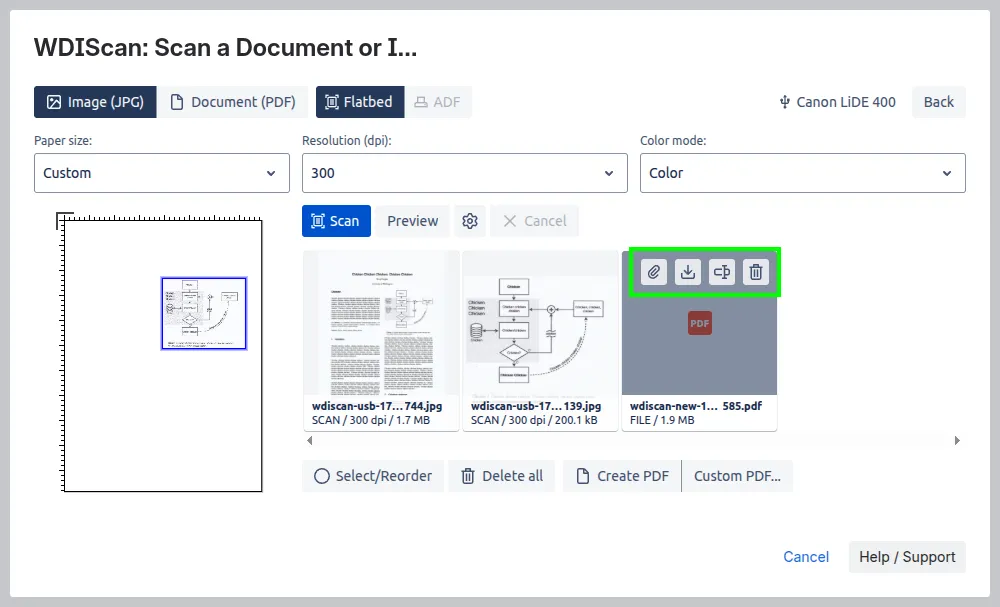Click the red PDF file icon
Screen dimensions: 1000x607
pos(699,323)
